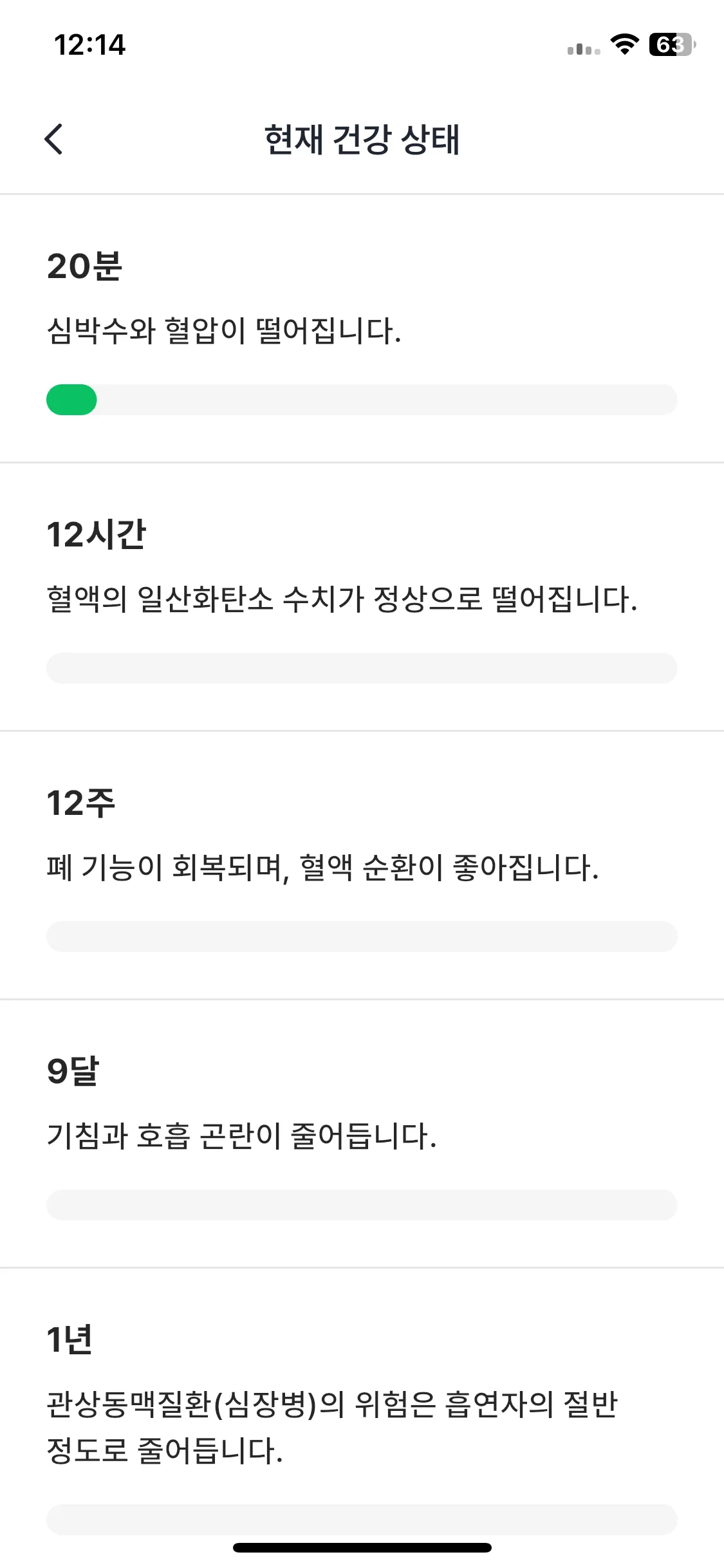Select the 12주 milestone heading
Viewport: 724px width, 1568px height.
tap(81, 803)
